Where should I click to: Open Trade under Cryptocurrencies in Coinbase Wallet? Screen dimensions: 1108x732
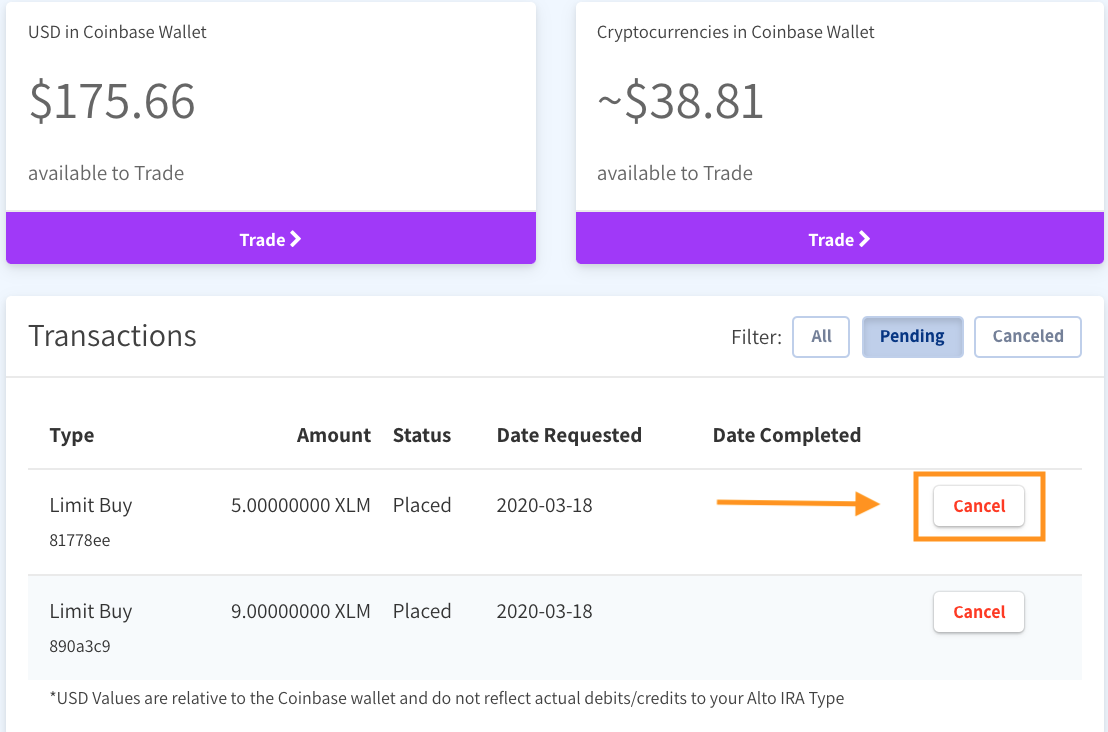839,239
